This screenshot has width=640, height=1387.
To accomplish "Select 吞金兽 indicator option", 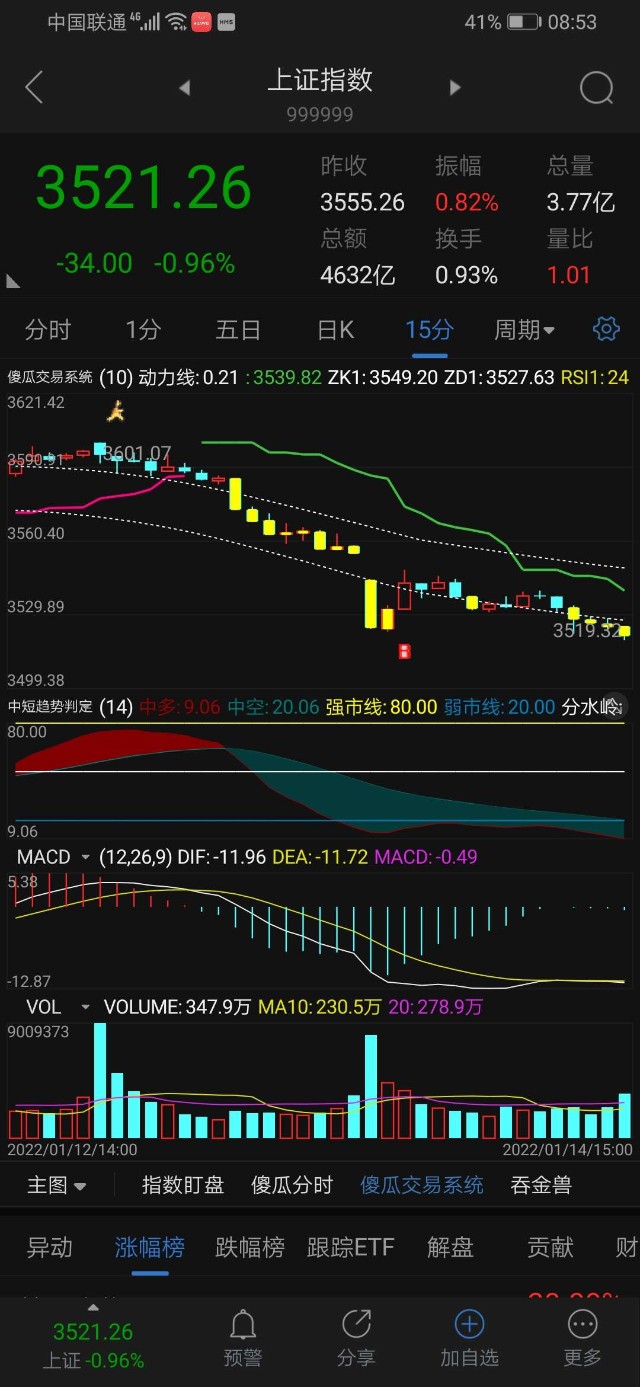I will click(x=541, y=1185).
